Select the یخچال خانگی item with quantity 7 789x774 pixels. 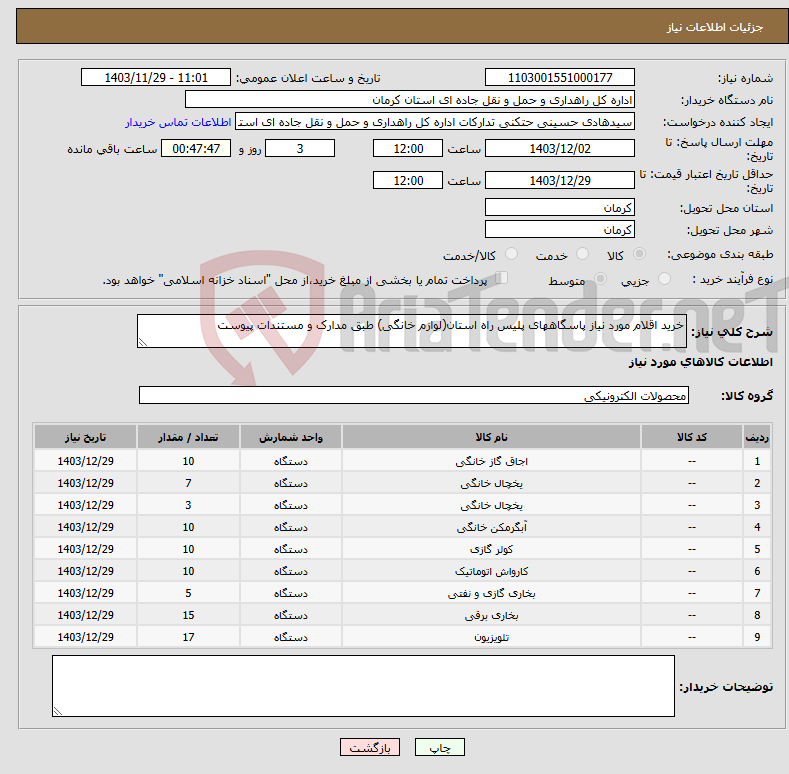coord(491,483)
